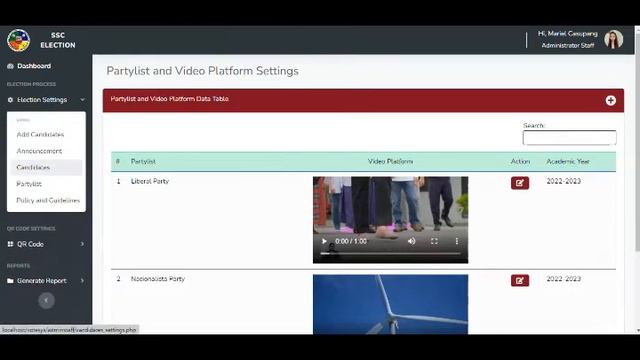This screenshot has height=360, width=640.
Task: Open Add Candidates submenu item
Action: [x=40, y=134]
